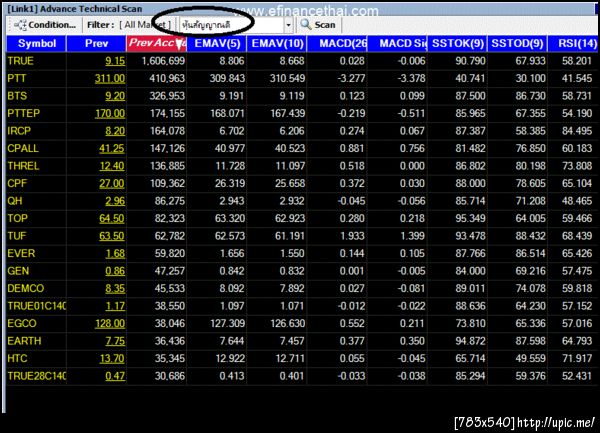Click MACD signal value 1.399
The width and height of the screenshot is (600, 433).
(412, 236)
